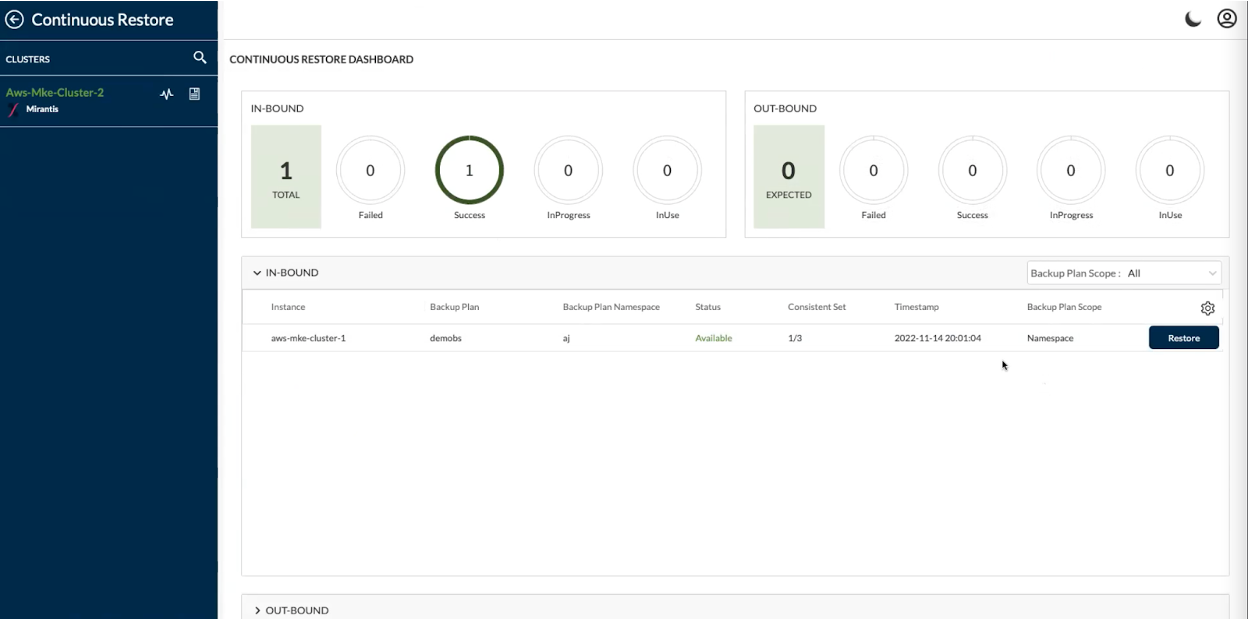The image size is (1248, 620).
Task: Open the Backup Plan Scope dropdown
Action: pos(1124,273)
